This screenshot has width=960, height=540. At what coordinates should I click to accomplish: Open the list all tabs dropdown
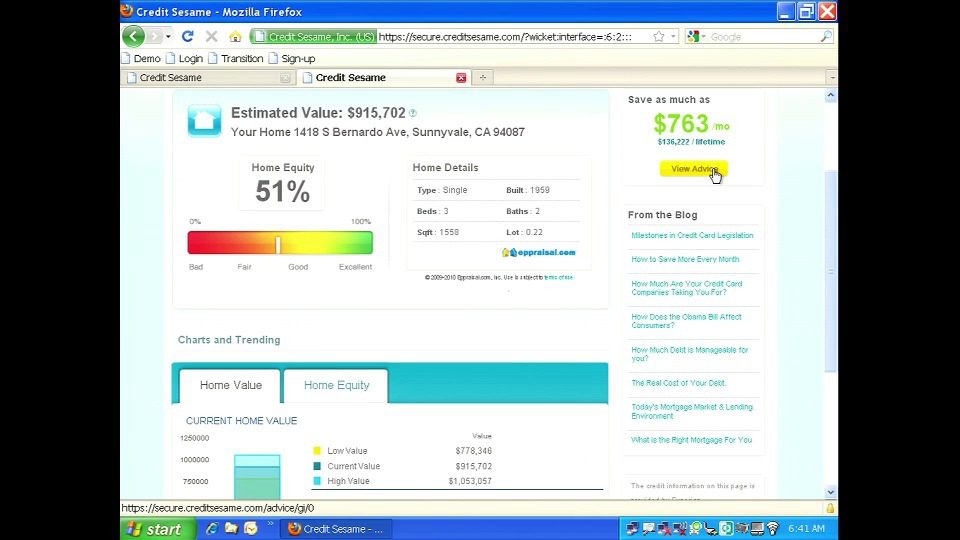(x=832, y=78)
